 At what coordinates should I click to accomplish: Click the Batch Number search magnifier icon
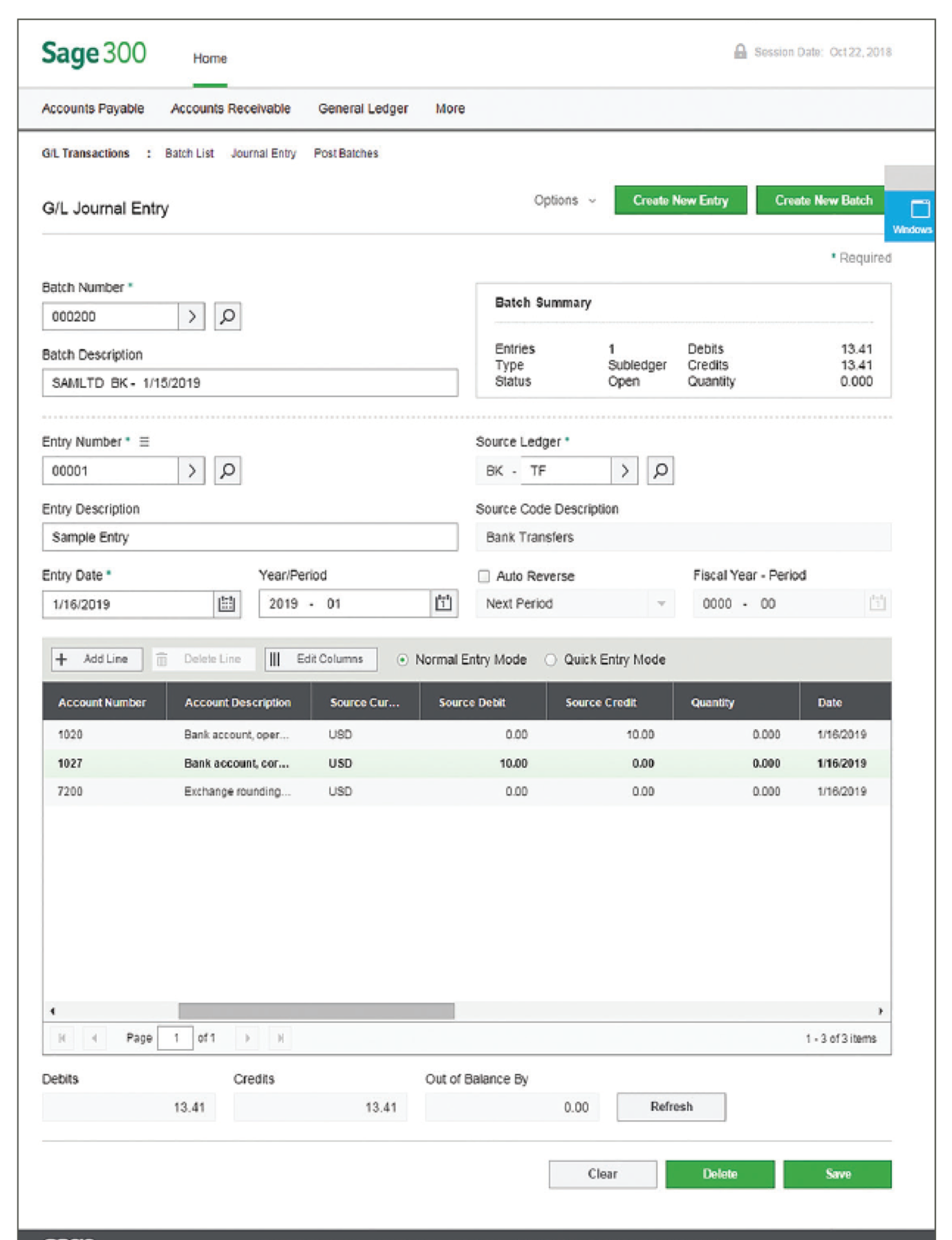coord(227,317)
